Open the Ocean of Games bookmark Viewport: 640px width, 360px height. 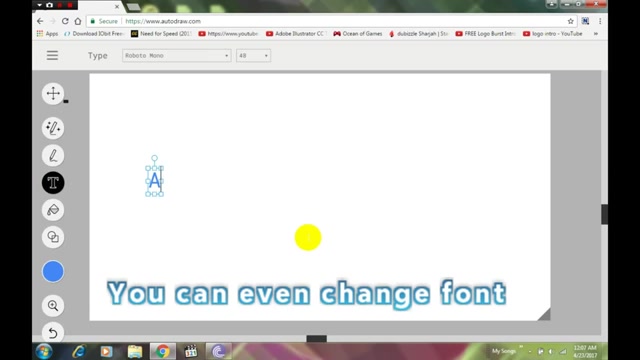coord(358,34)
